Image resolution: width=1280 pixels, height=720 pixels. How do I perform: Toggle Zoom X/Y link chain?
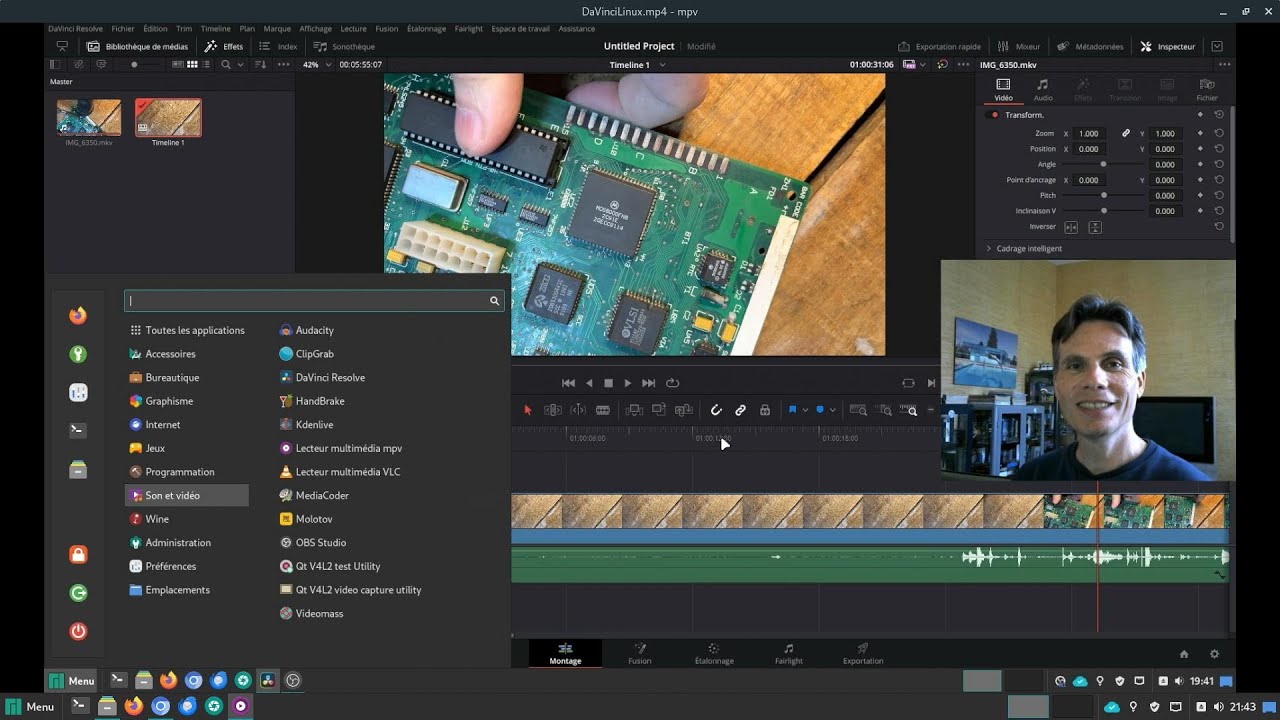point(1126,133)
